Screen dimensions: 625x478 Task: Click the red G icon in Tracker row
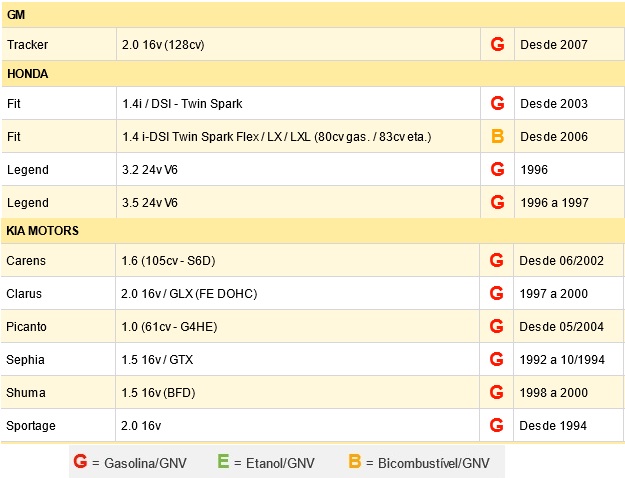[497, 44]
